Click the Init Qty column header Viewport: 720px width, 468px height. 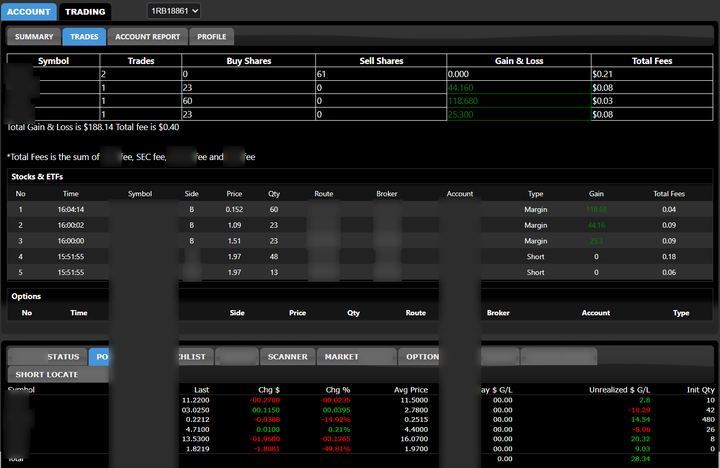point(701,389)
